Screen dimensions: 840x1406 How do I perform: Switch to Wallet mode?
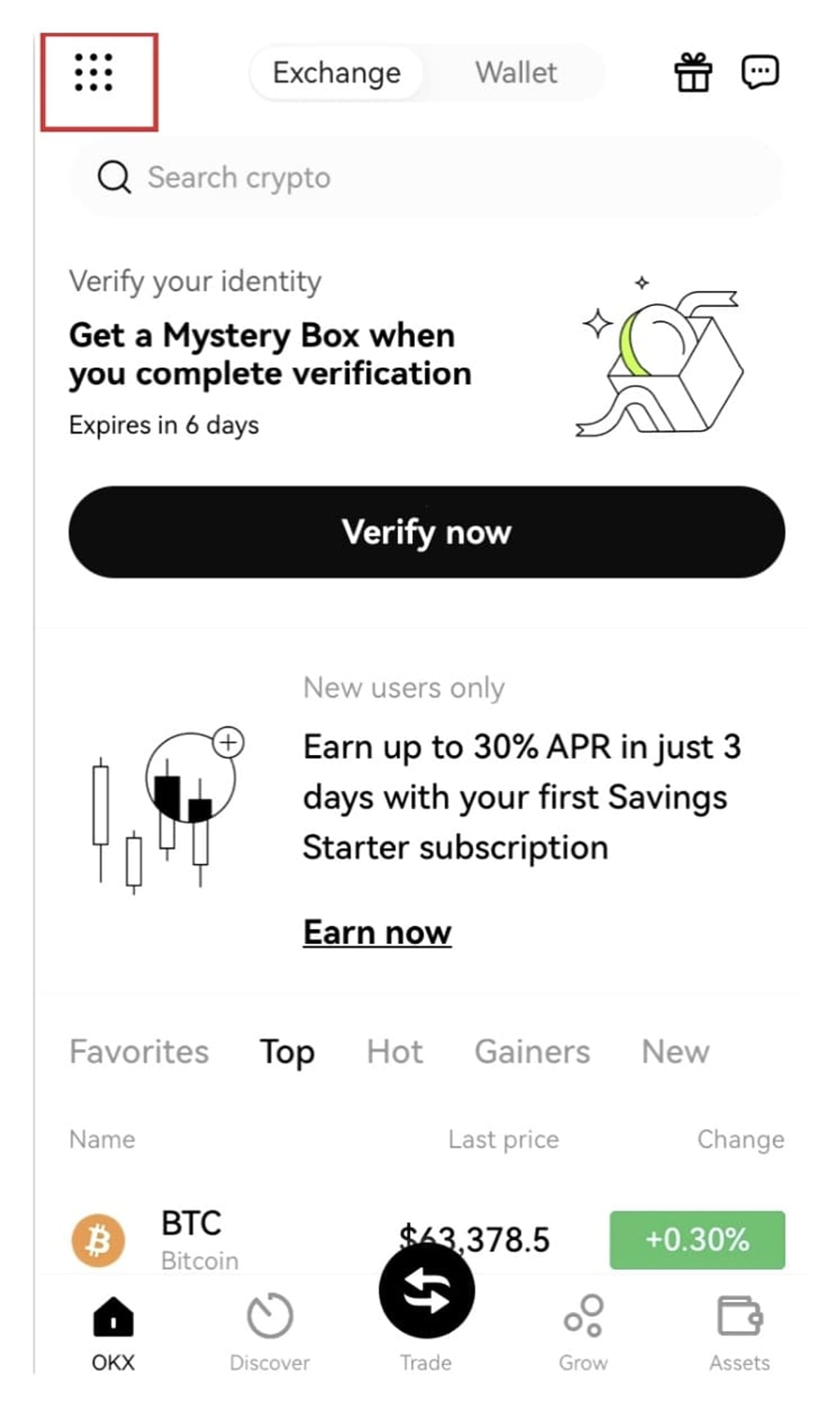point(516,73)
